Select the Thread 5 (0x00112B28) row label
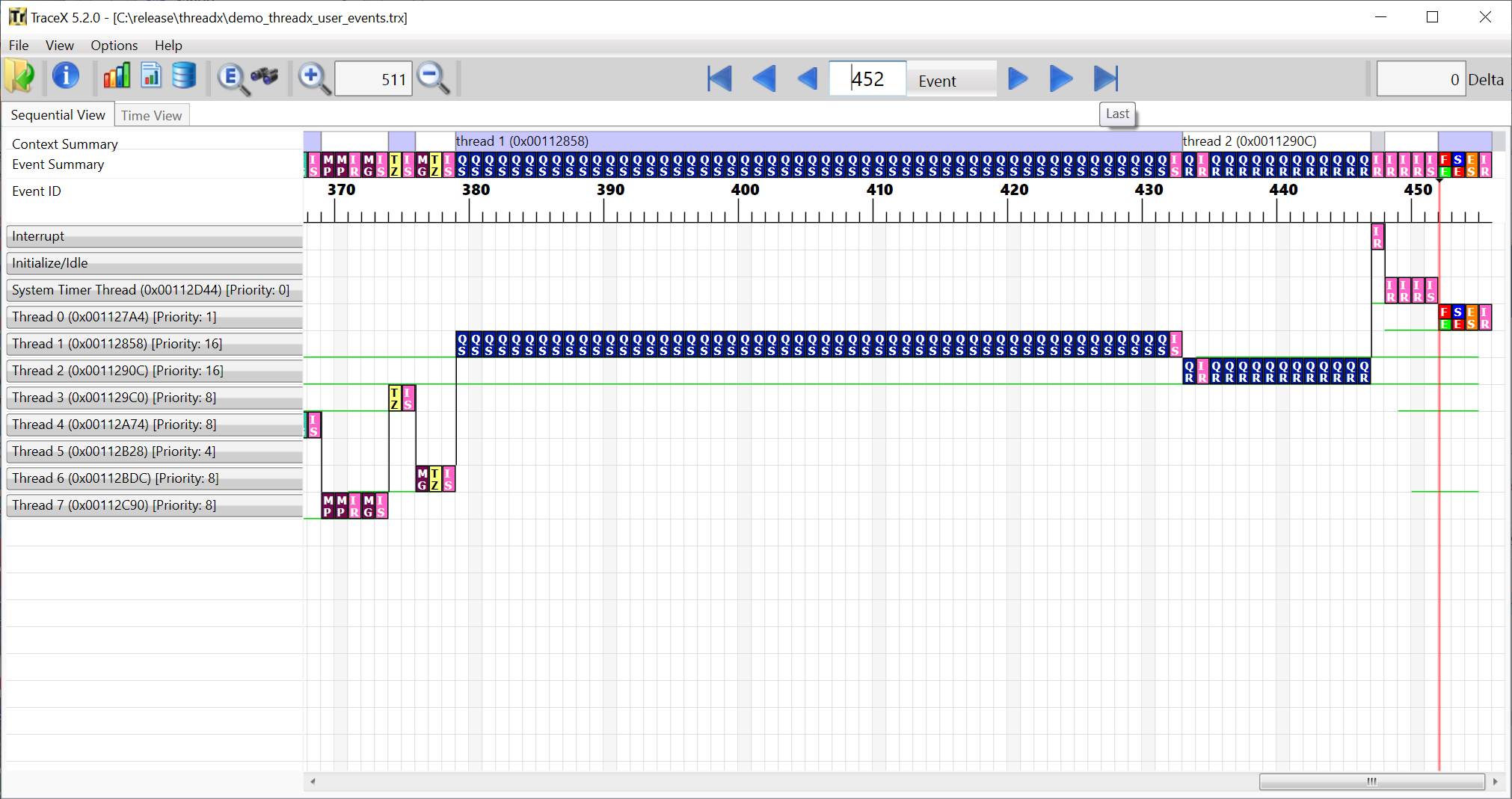Viewport: 1512px width, 799px height. [153, 451]
